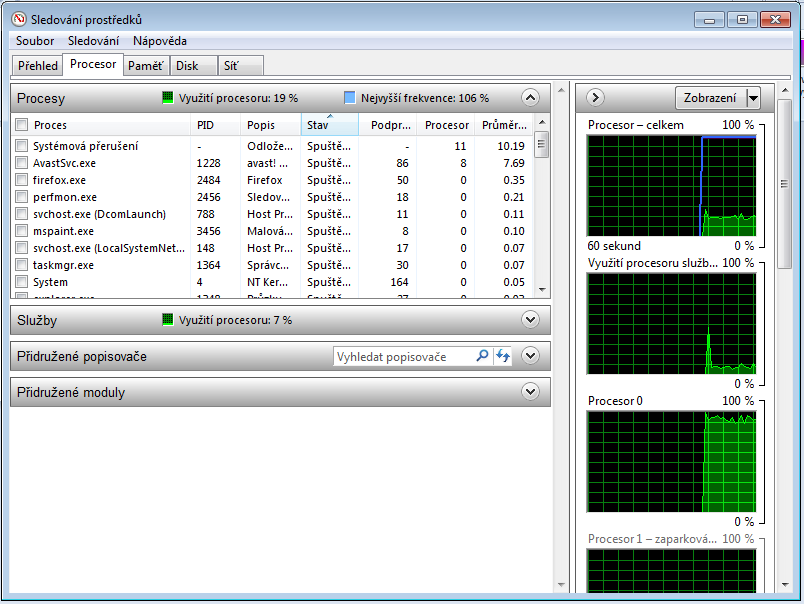This screenshot has width=804, height=604.
Task: Click the graph pane scroll-up arrow
Action: tap(785, 90)
